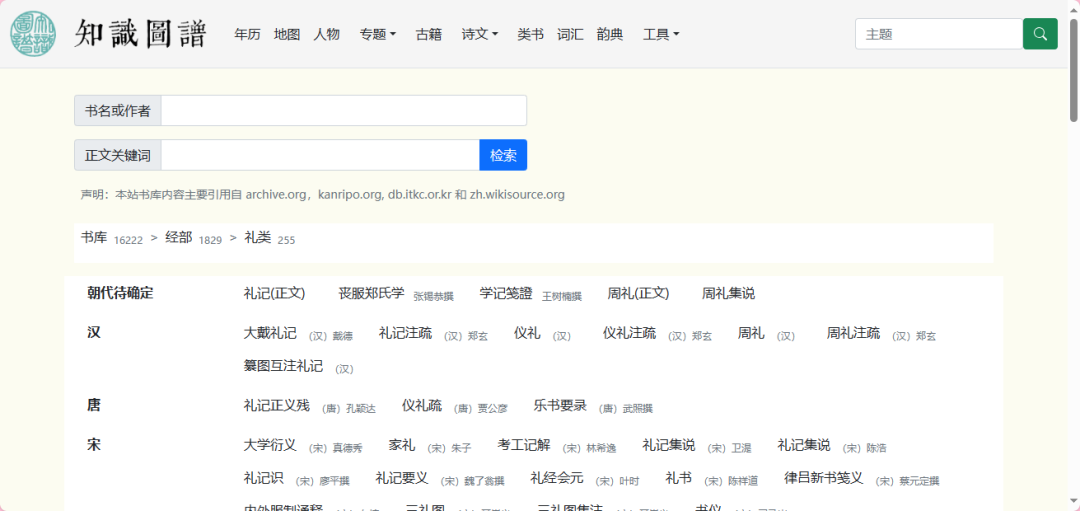Open the book 礼经会元
The width and height of the screenshot is (1080, 511).
(557, 478)
